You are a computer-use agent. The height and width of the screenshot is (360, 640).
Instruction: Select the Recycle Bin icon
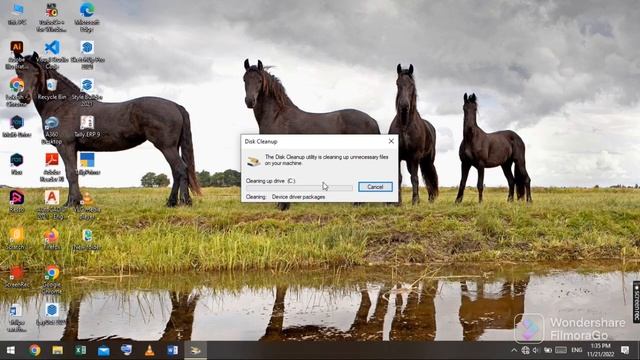click(51, 90)
